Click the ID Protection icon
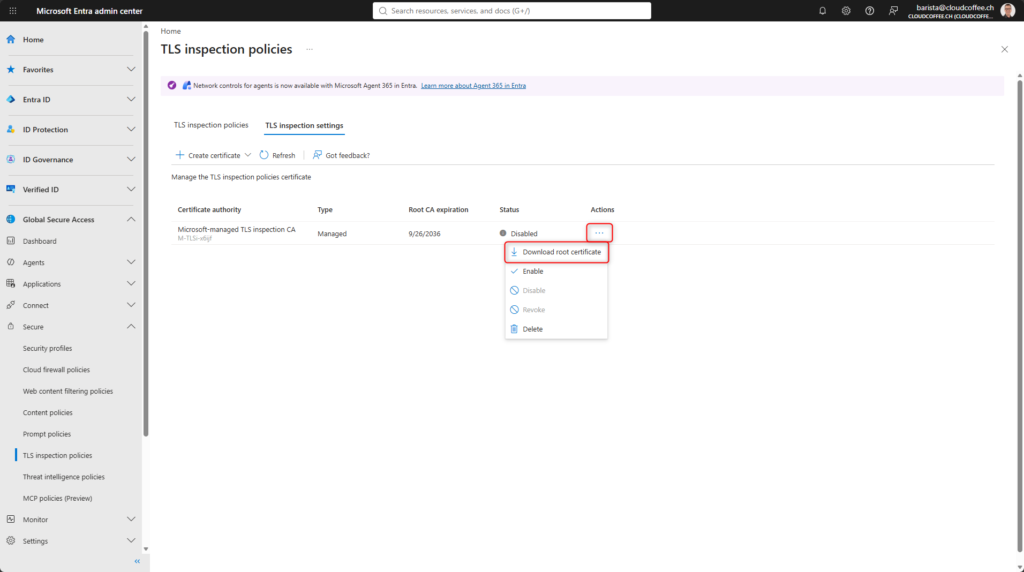 point(10,129)
